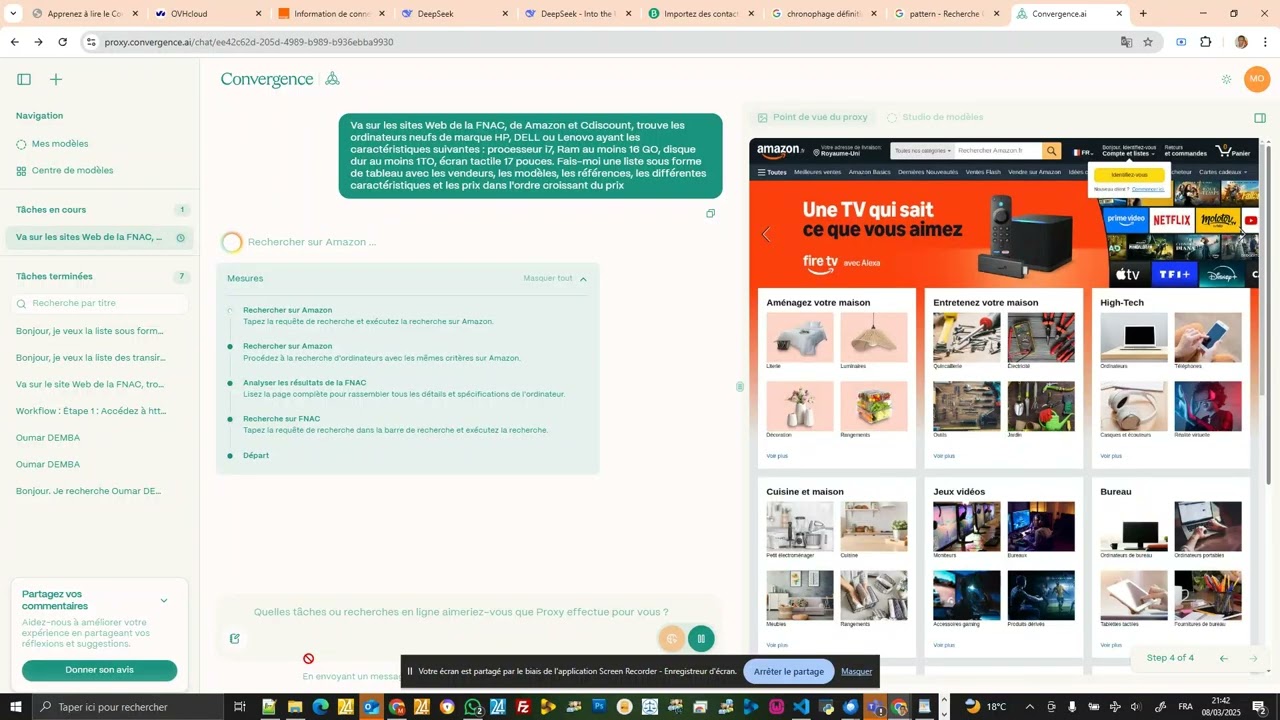Screen dimensions: 1280x720
Task: Click the Amazon logo in the proxy view
Action: (779, 151)
